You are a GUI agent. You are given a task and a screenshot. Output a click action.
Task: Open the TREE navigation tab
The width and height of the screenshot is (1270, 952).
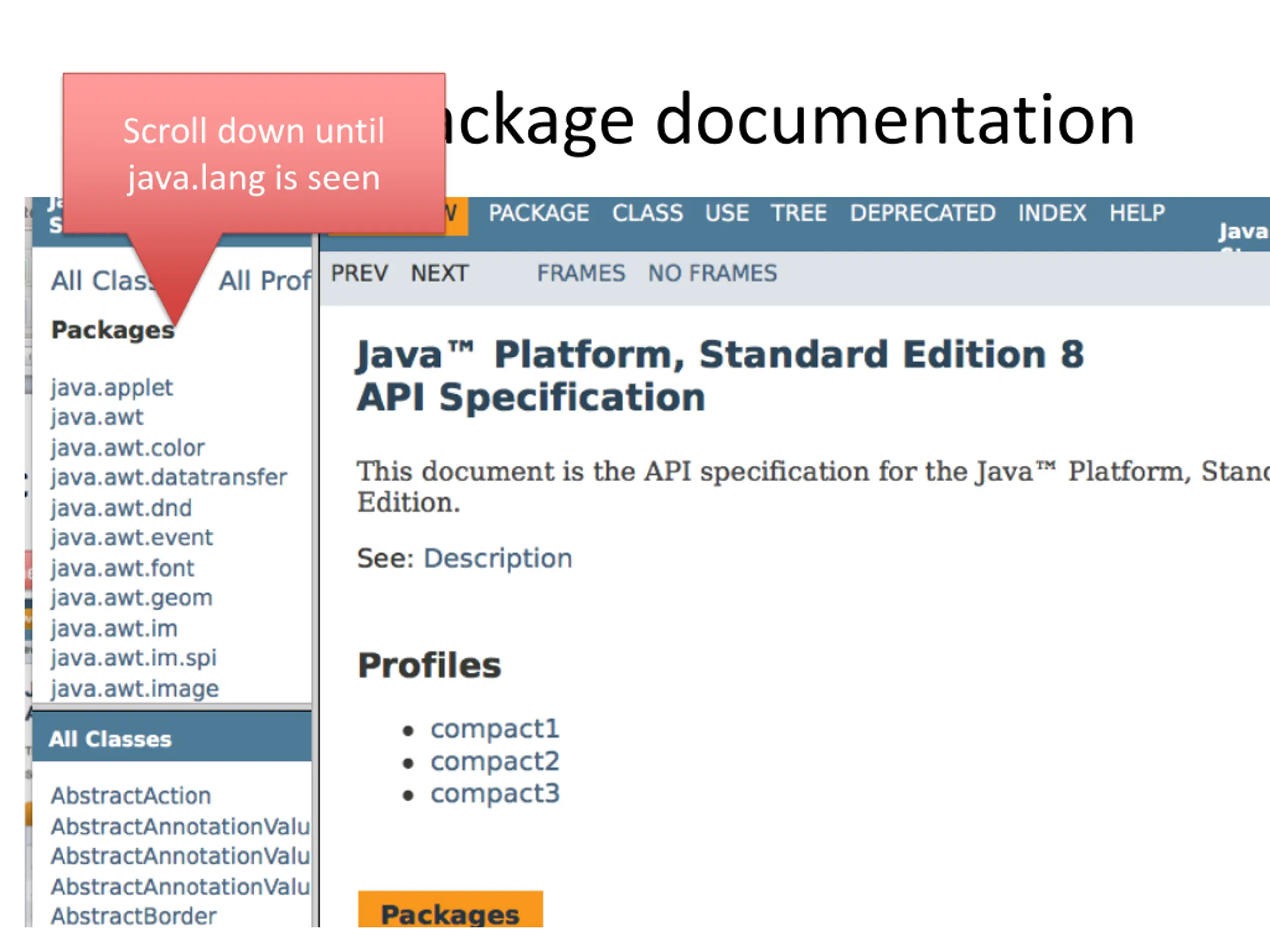tap(799, 214)
